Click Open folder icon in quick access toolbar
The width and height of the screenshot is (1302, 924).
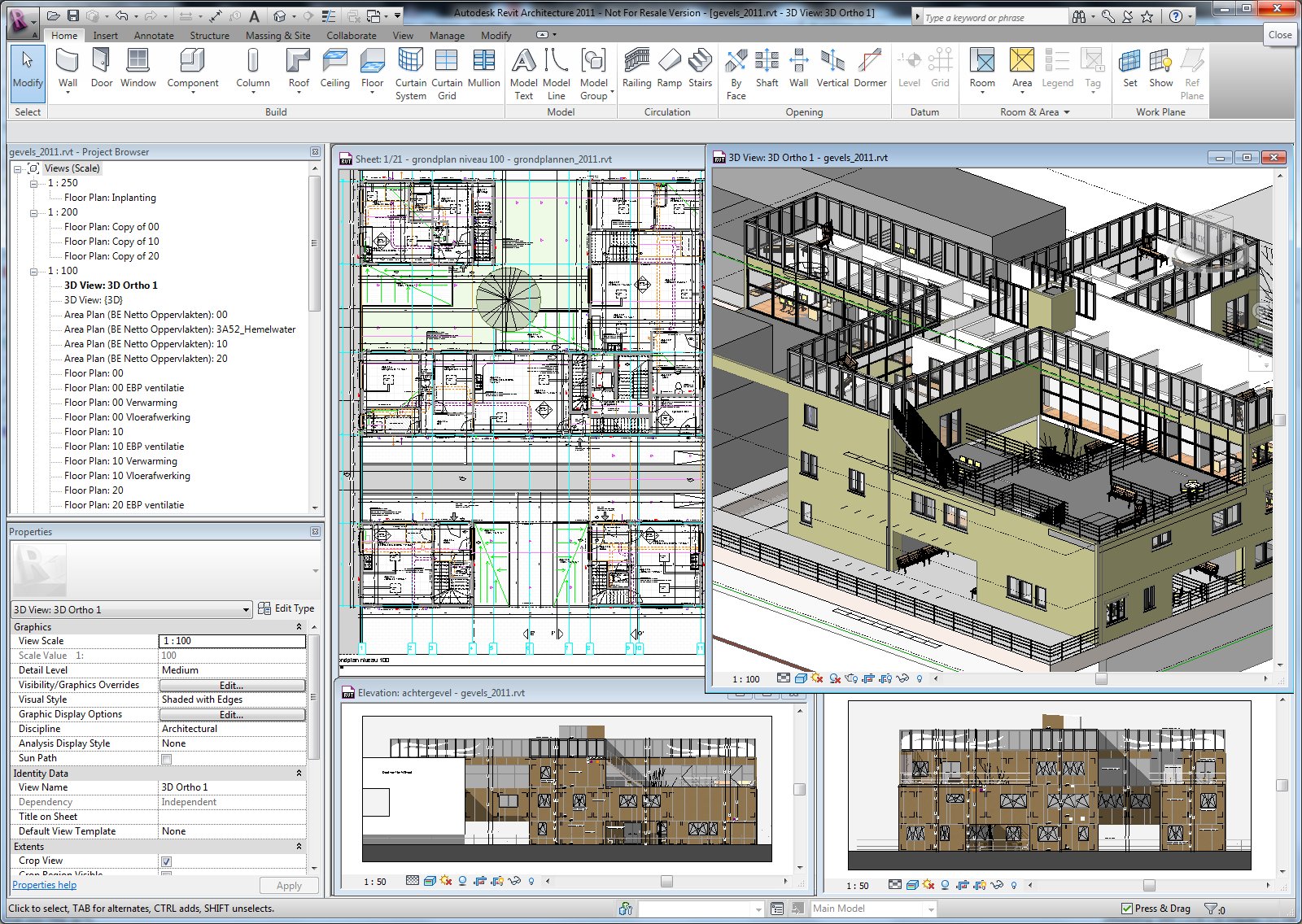(54, 15)
